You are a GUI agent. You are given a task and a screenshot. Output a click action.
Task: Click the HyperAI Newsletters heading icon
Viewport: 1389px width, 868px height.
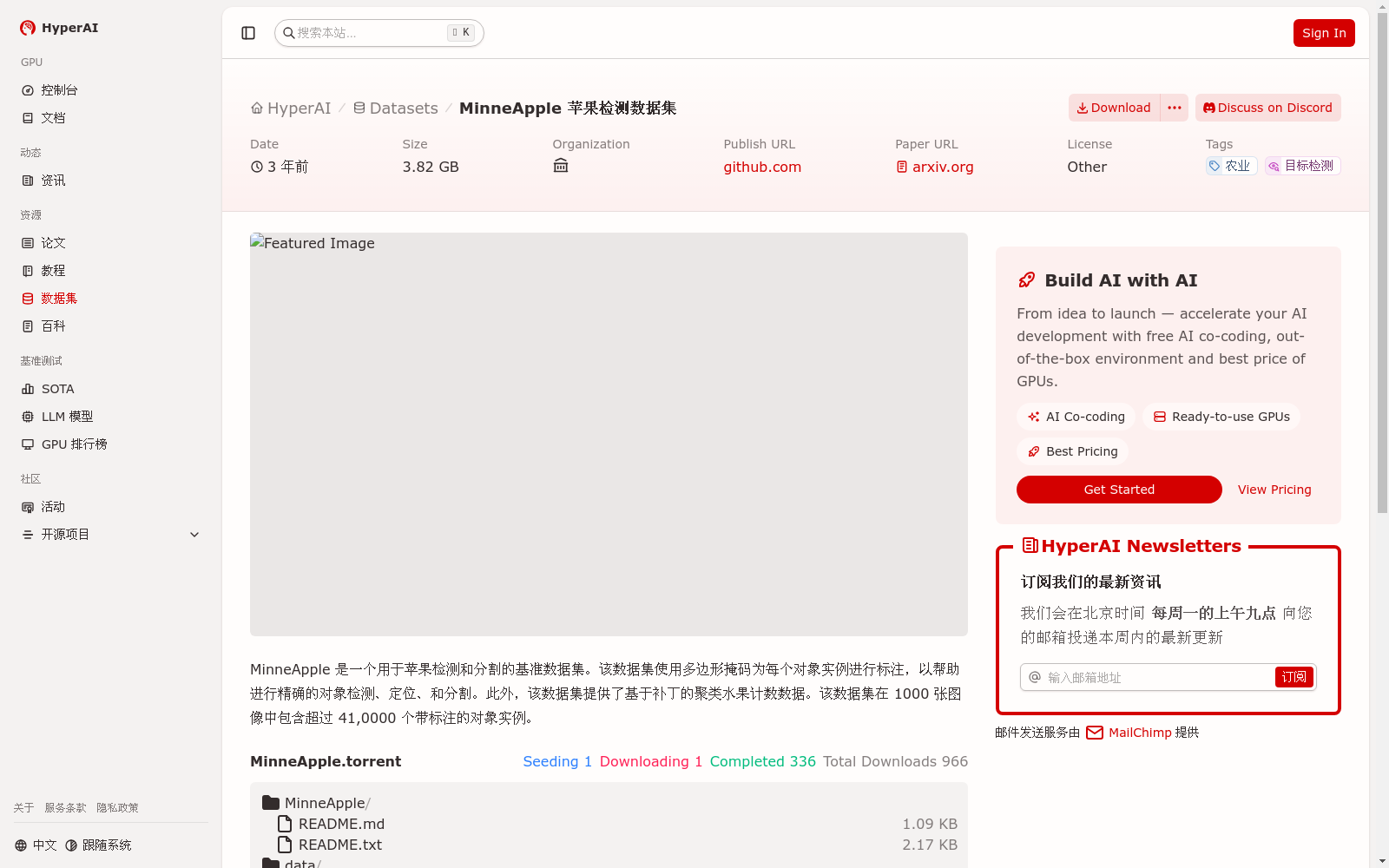click(x=1030, y=546)
